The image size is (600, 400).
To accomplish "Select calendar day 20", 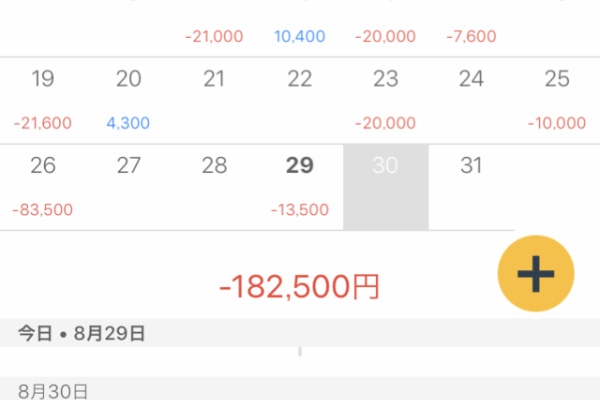I will (x=129, y=99).
